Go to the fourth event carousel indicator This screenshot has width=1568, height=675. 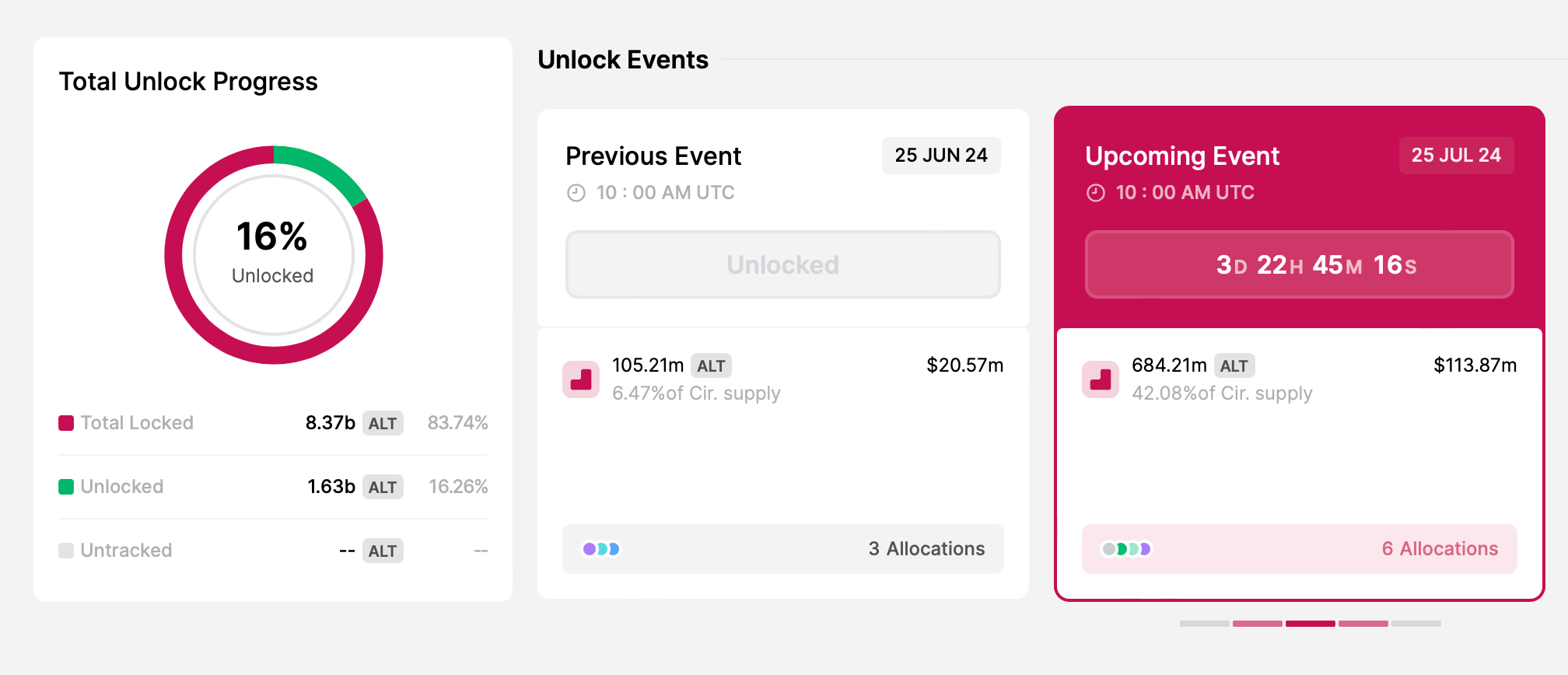[1363, 624]
